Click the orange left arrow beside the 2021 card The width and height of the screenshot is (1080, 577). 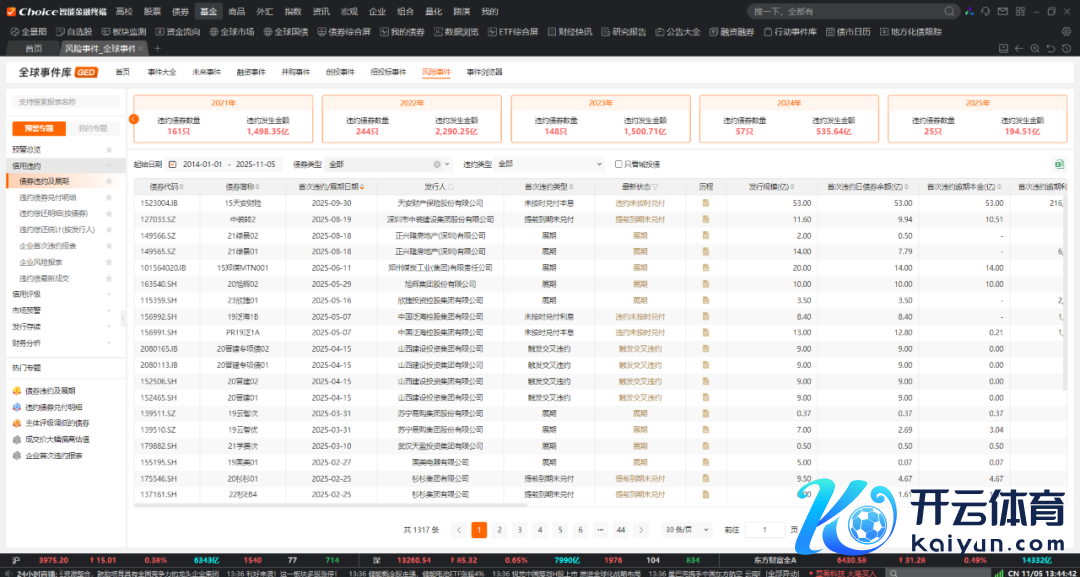[x=134, y=119]
